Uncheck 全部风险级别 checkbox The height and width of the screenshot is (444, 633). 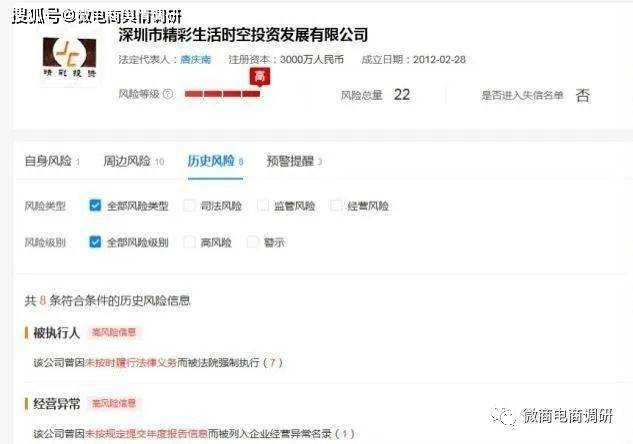(95, 242)
